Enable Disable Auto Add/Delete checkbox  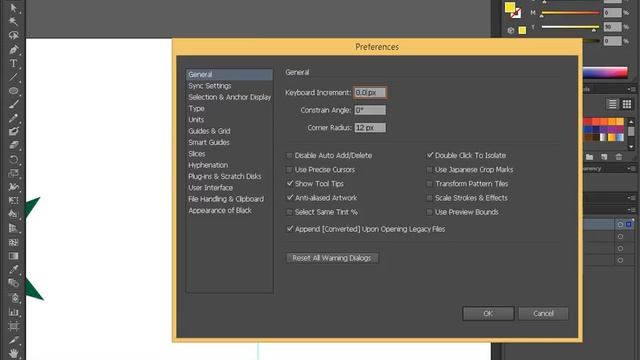tap(289, 156)
